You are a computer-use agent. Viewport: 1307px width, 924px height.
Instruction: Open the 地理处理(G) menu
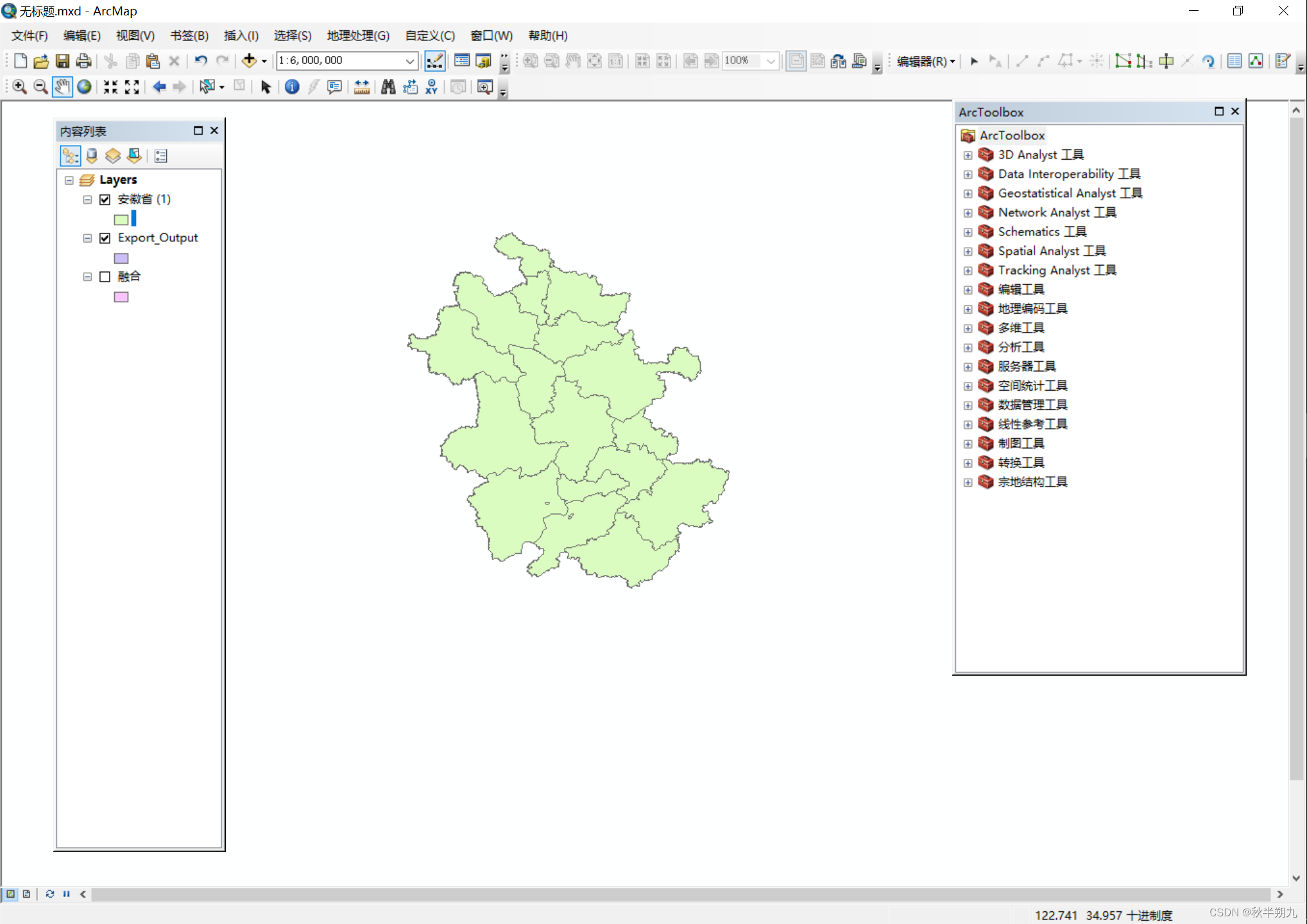click(x=358, y=35)
